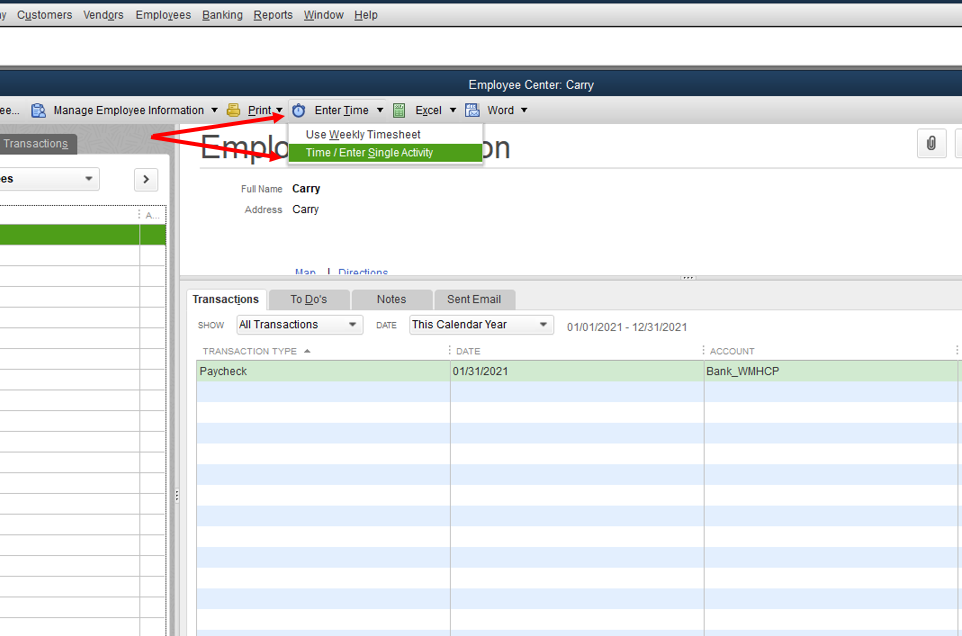
Task: Sort by the Transaction Type column header
Action: 248,350
